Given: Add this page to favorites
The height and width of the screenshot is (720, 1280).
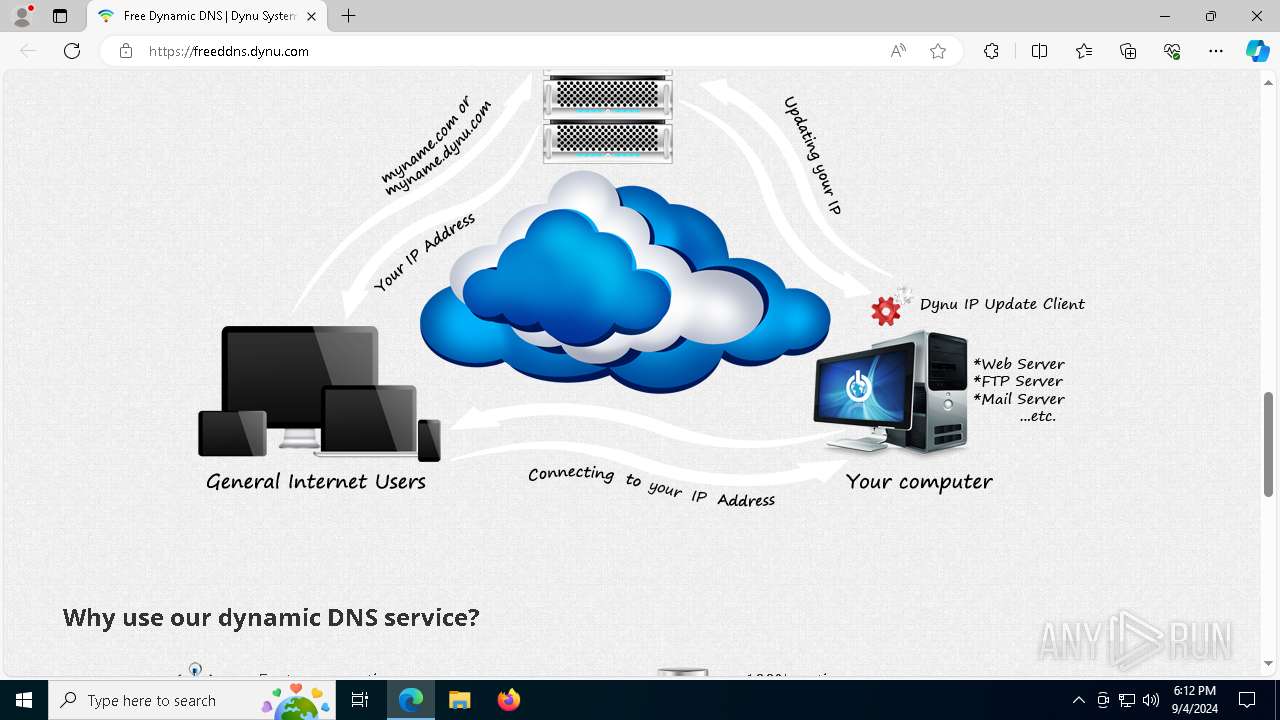Looking at the screenshot, I should point(938,51).
